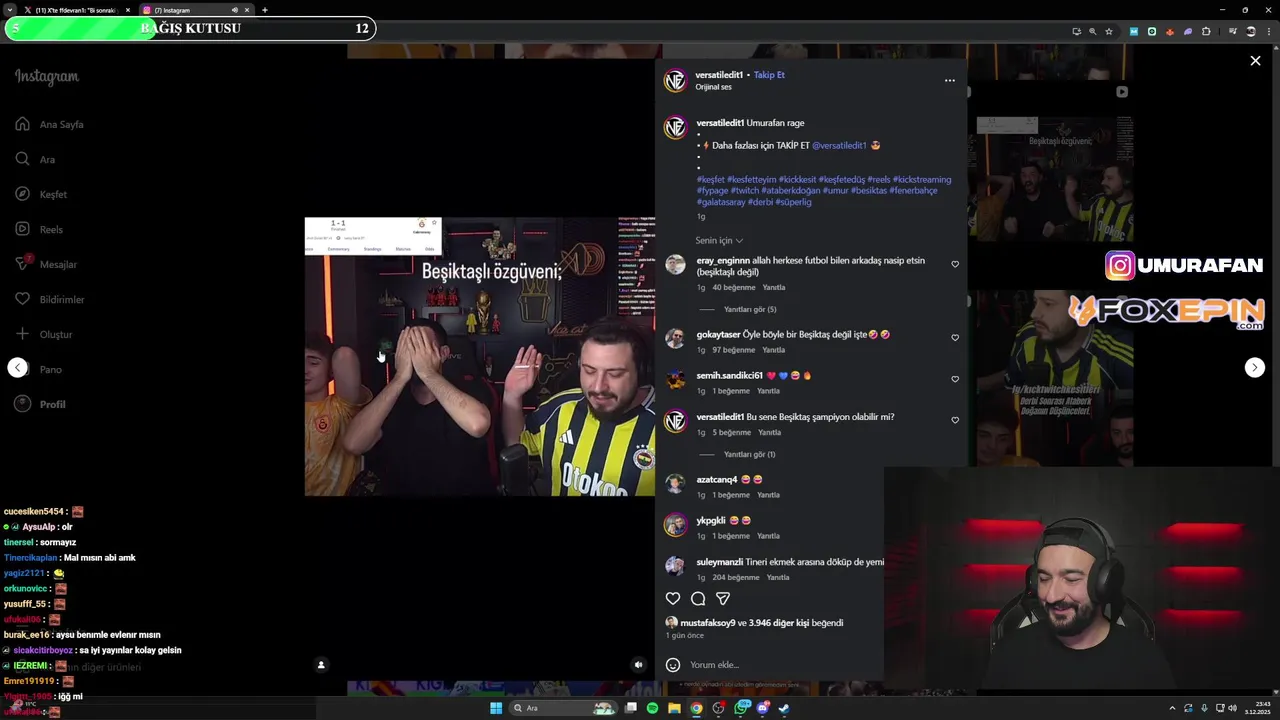This screenshot has height=720, width=1280.
Task: Reply to gokaytaser's comment with Yanıtla
Action: pyautogui.click(x=774, y=351)
